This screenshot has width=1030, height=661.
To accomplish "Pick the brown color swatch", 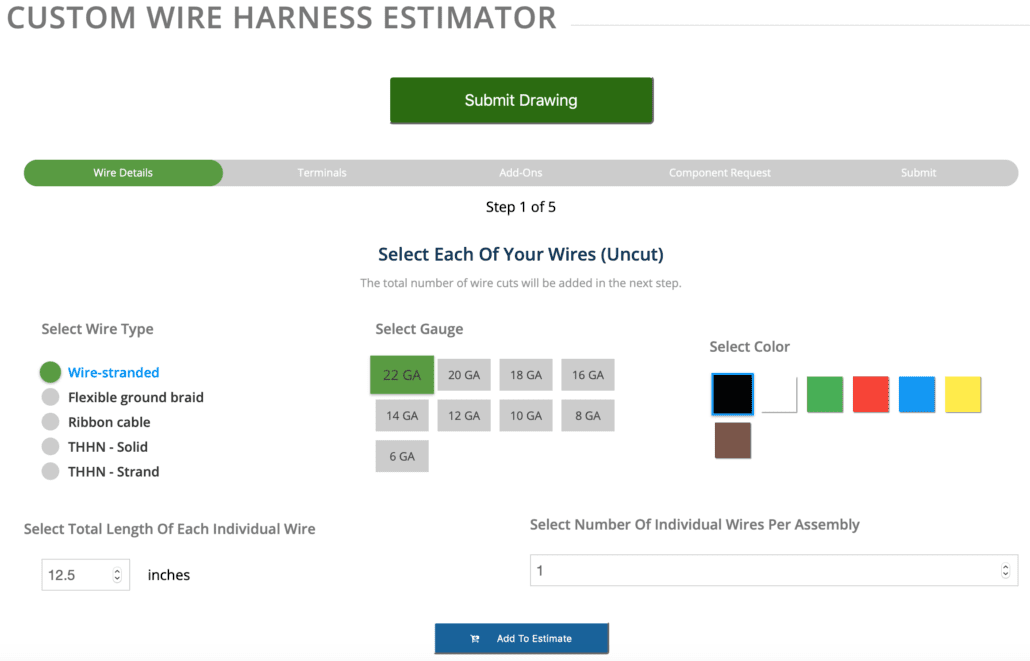I will (x=733, y=441).
